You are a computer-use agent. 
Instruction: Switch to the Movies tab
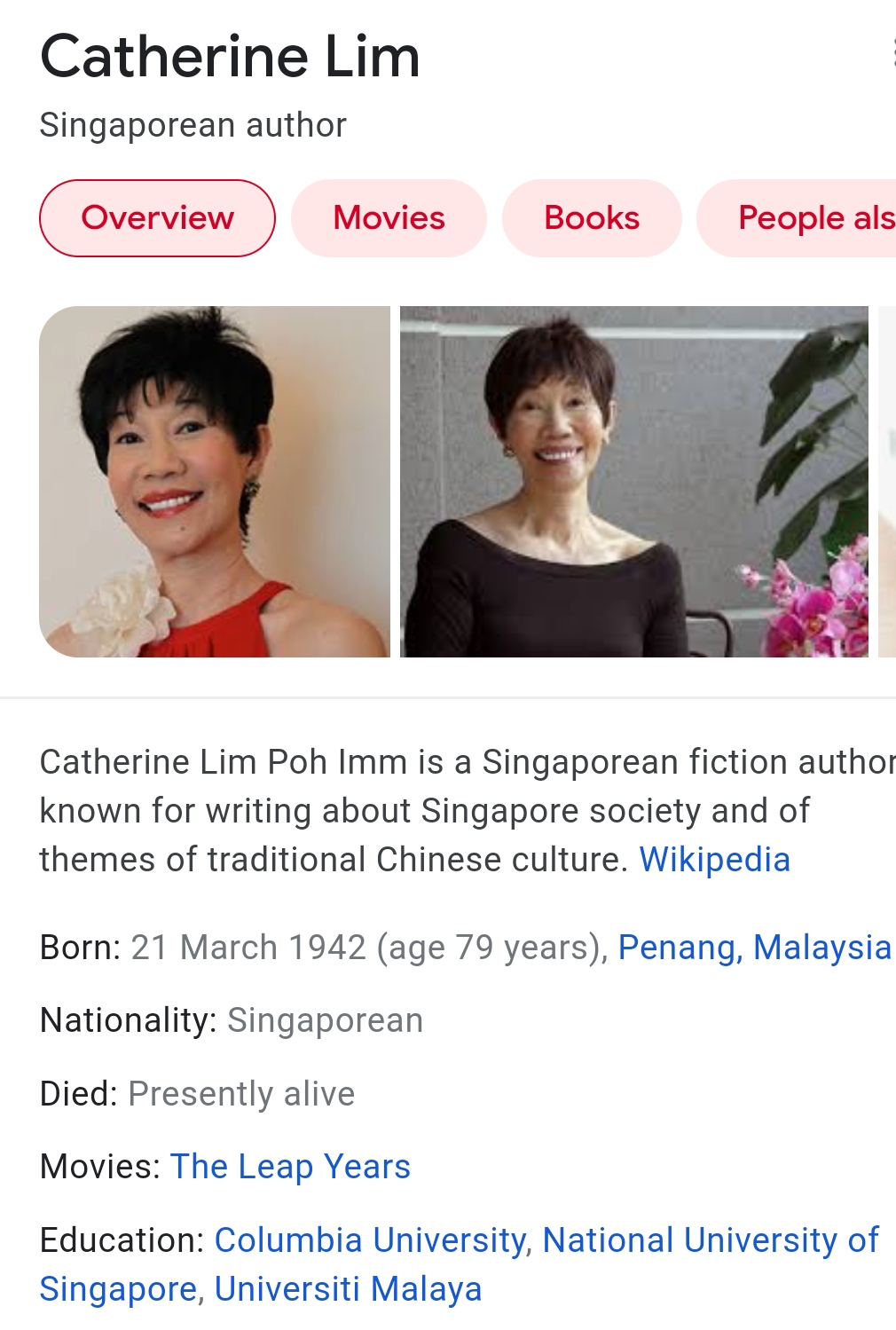389,218
